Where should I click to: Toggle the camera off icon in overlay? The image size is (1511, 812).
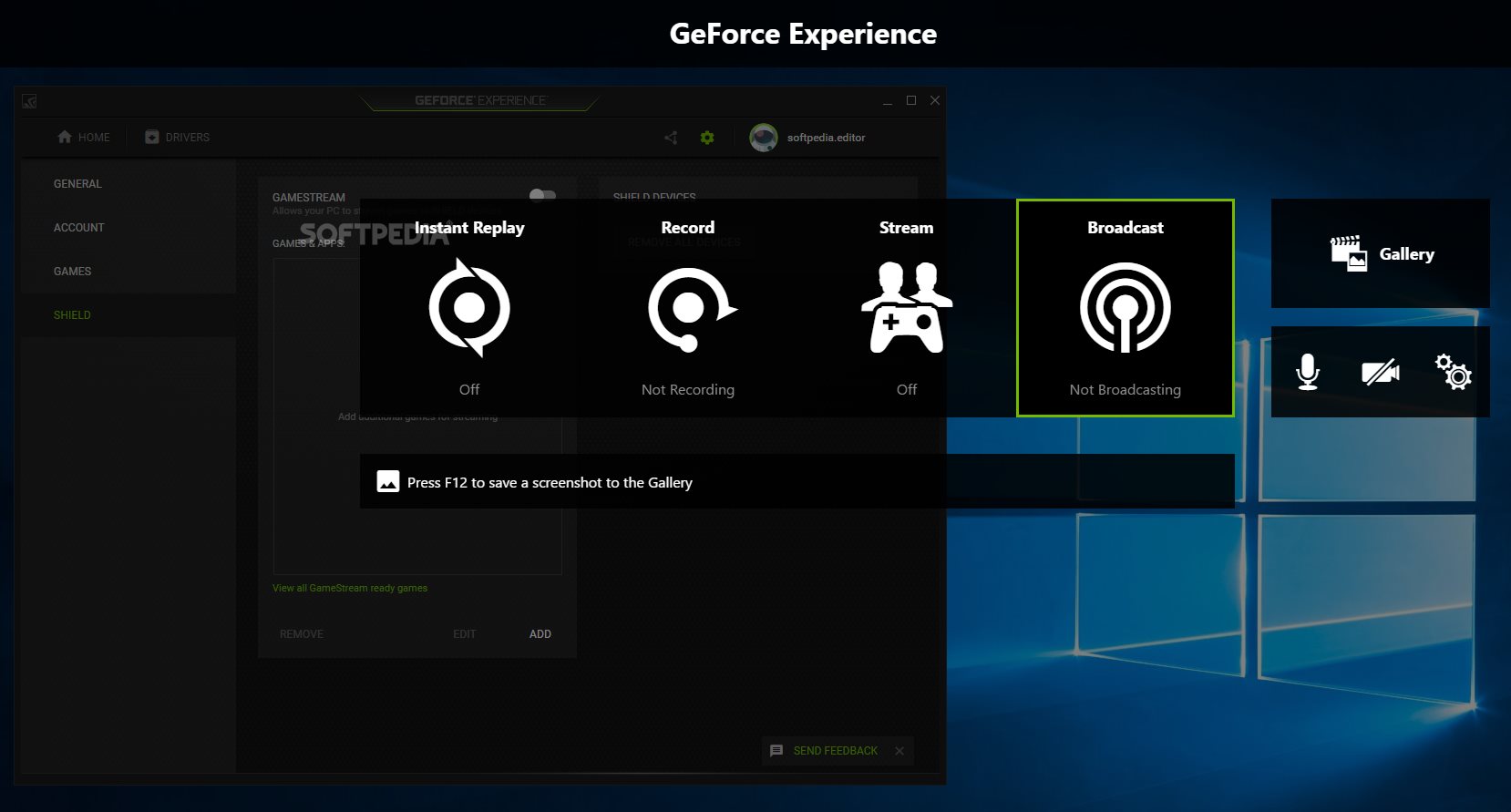1381,372
